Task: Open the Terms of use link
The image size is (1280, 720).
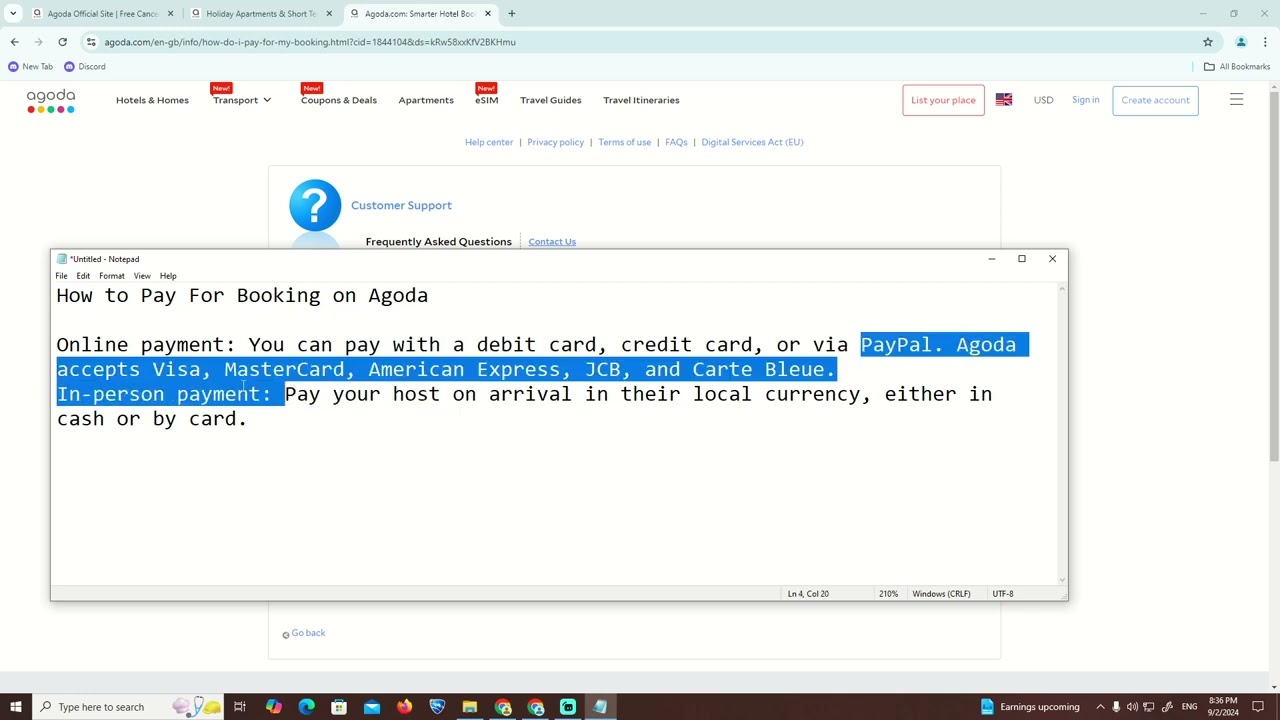Action: [624, 142]
